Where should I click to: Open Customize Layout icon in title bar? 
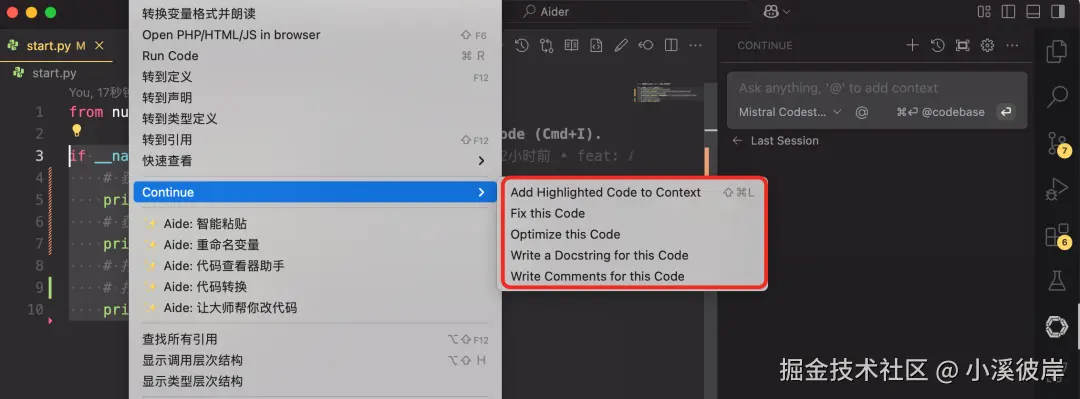(x=984, y=12)
